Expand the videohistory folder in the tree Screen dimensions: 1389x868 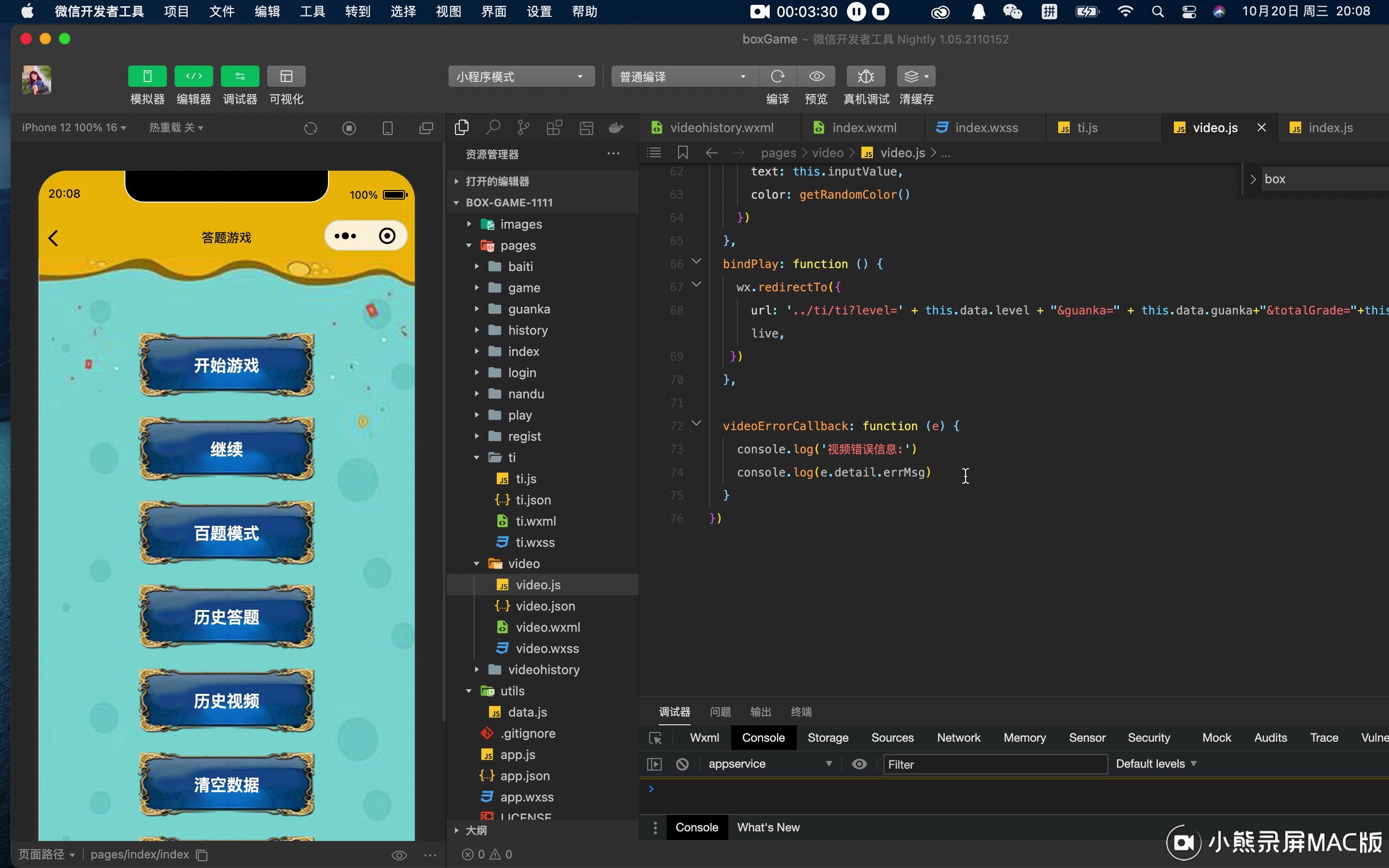pyautogui.click(x=543, y=669)
